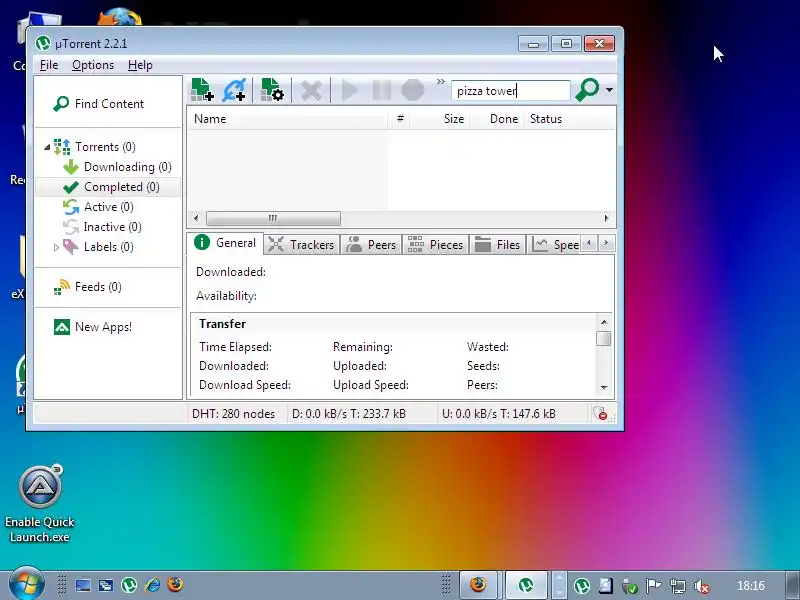Switch to the Speed tab
Image resolution: width=800 pixels, height=600 pixels.
pyautogui.click(x=555, y=245)
